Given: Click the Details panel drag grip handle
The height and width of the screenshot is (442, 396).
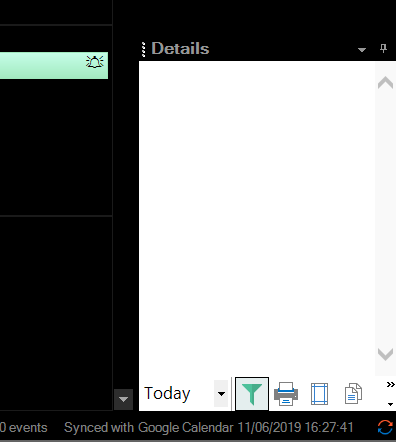Looking at the screenshot, I should (x=144, y=49).
